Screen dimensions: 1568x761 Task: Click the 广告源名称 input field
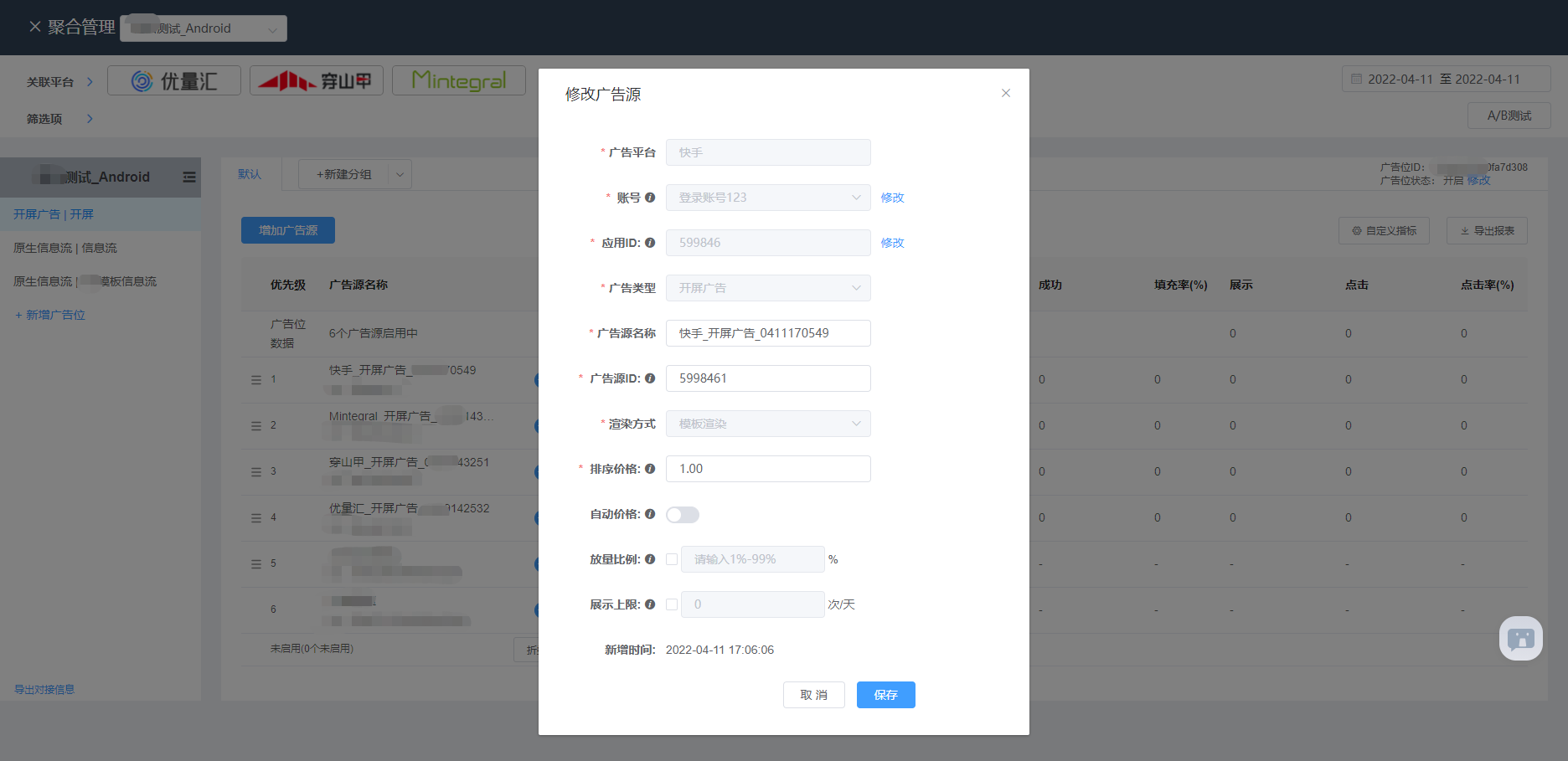pyautogui.click(x=767, y=333)
